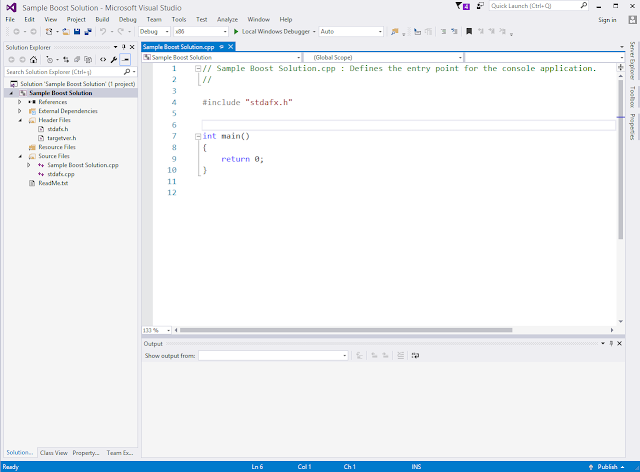Open the Auto dropdown in the toolbar
The height and width of the screenshot is (472, 640).
click(351, 31)
